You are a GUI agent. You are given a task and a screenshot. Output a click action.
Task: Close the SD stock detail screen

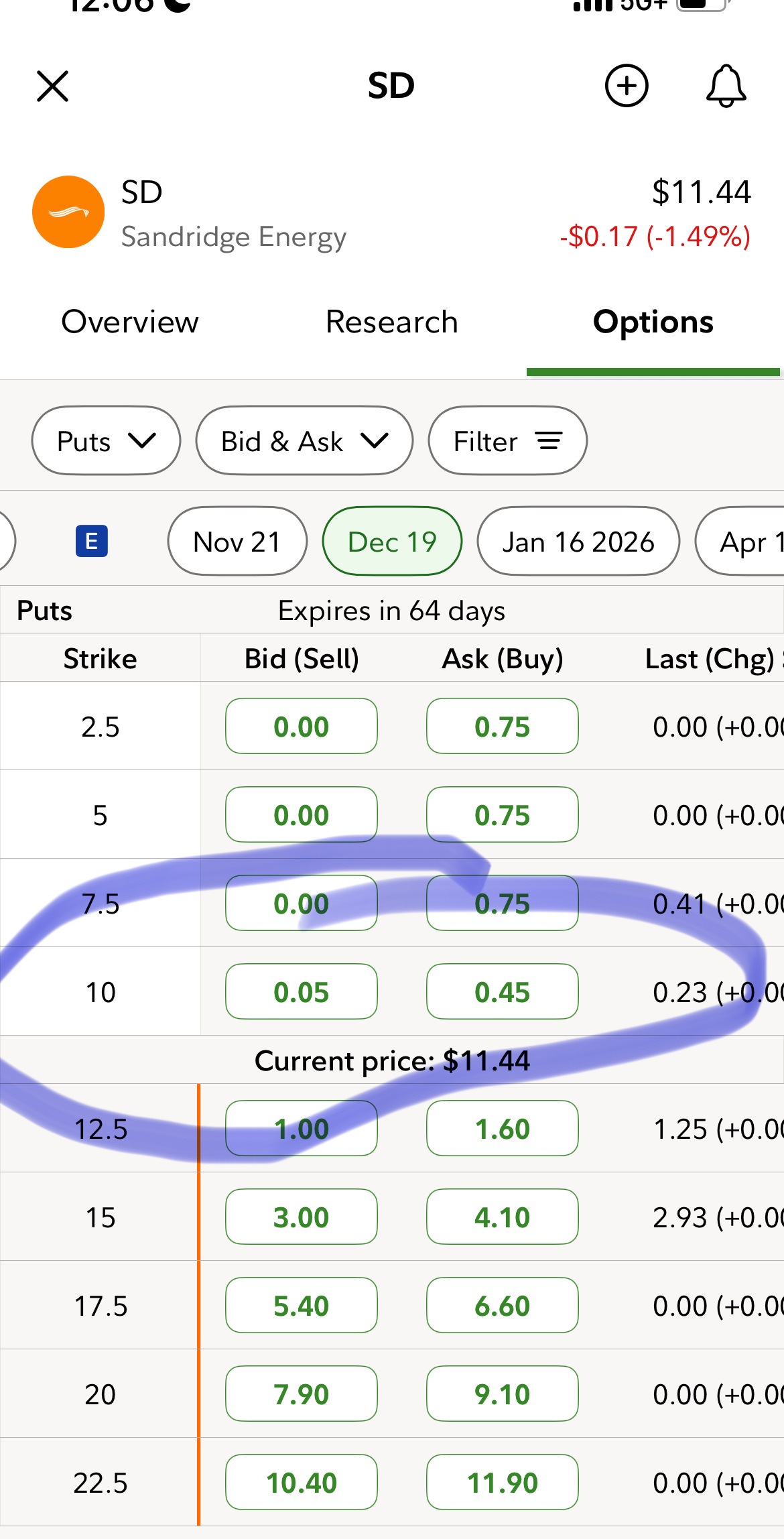tap(52, 86)
